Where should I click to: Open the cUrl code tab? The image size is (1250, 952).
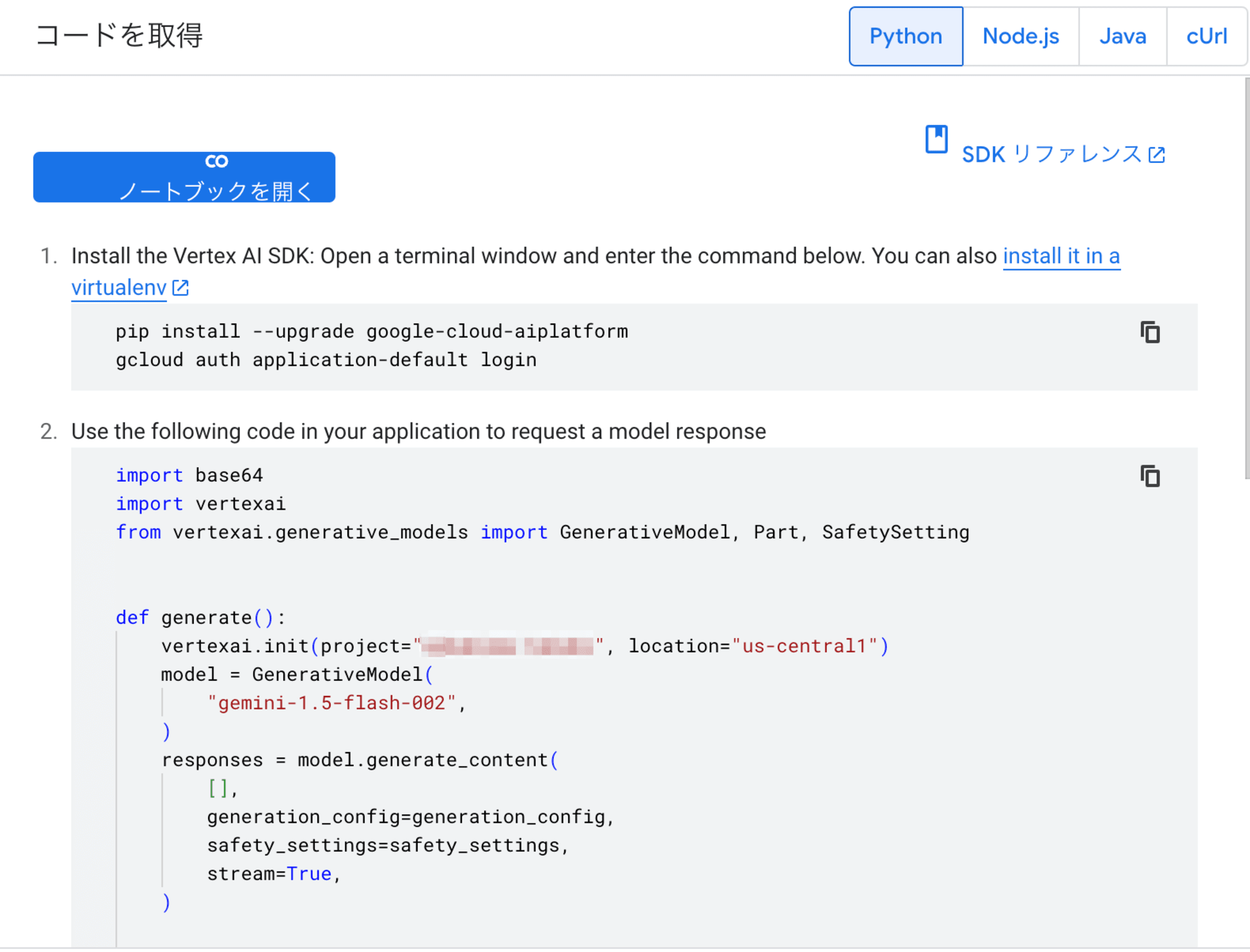tap(1206, 36)
